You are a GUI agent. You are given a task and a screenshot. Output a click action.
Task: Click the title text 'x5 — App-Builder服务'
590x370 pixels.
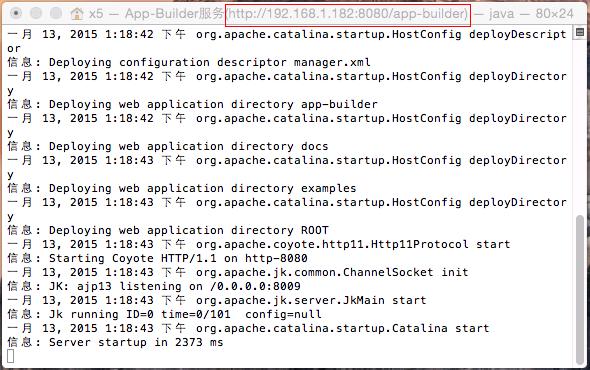click(156, 14)
